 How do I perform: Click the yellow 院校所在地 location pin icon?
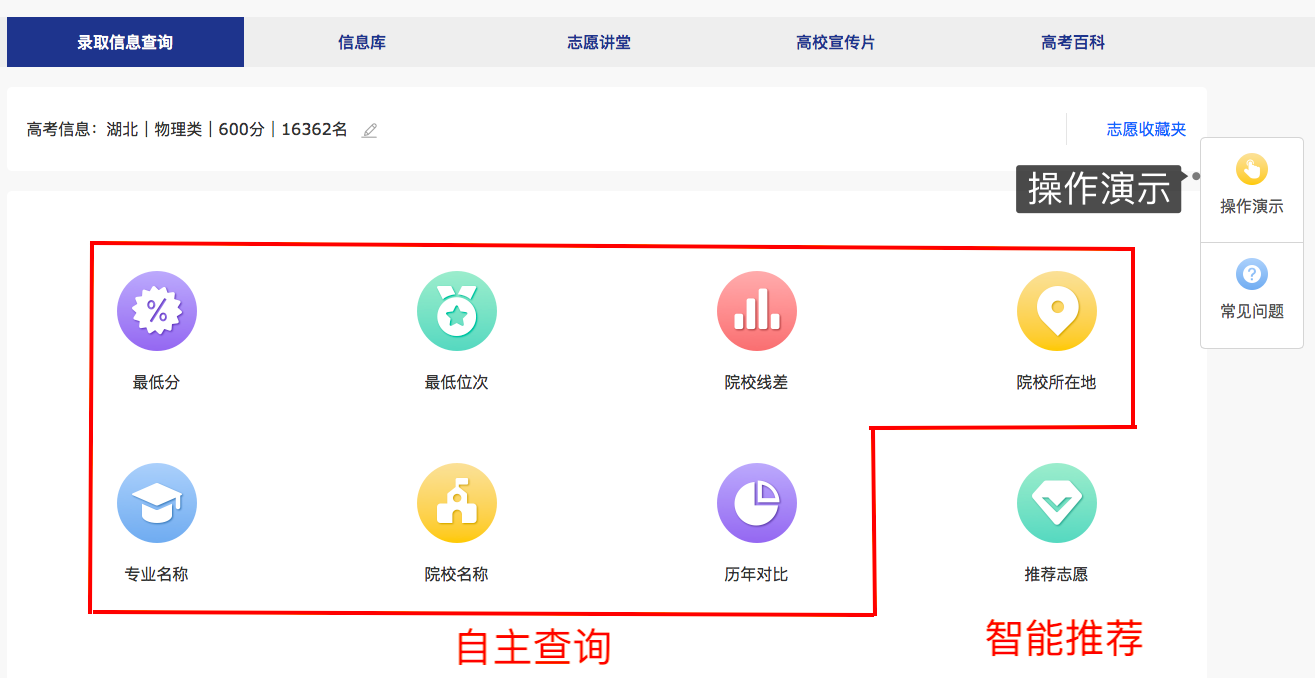(x=1057, y=311)
